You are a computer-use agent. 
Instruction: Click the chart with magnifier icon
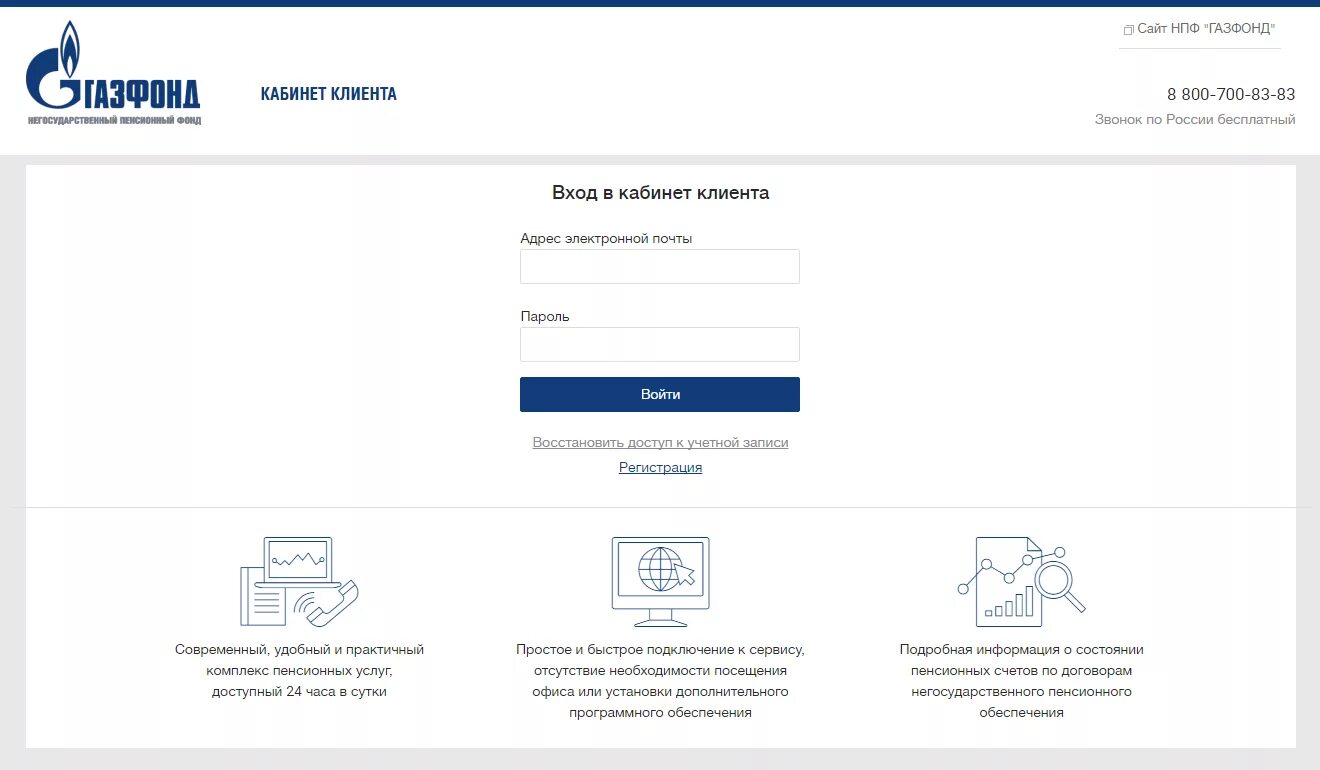point(1021,582)
